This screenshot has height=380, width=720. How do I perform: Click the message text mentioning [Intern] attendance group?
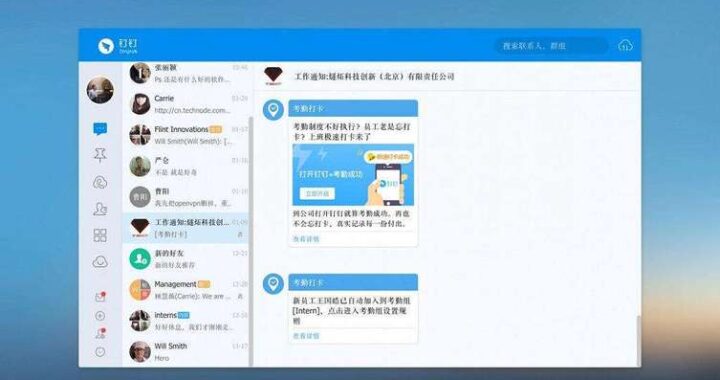[x=352, y=311]
